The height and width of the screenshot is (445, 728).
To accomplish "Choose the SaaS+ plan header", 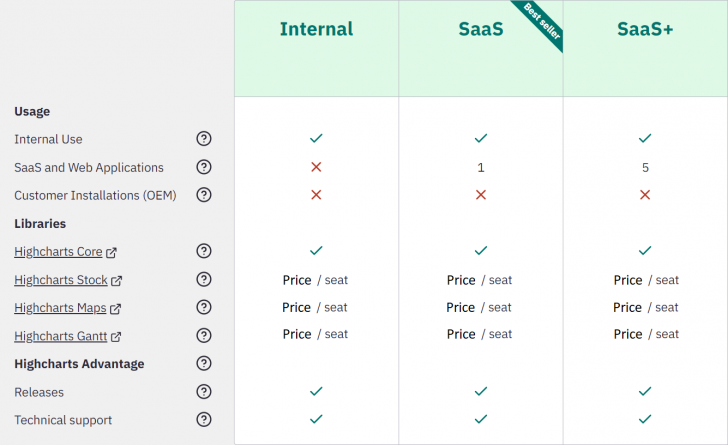I will 645,29.
